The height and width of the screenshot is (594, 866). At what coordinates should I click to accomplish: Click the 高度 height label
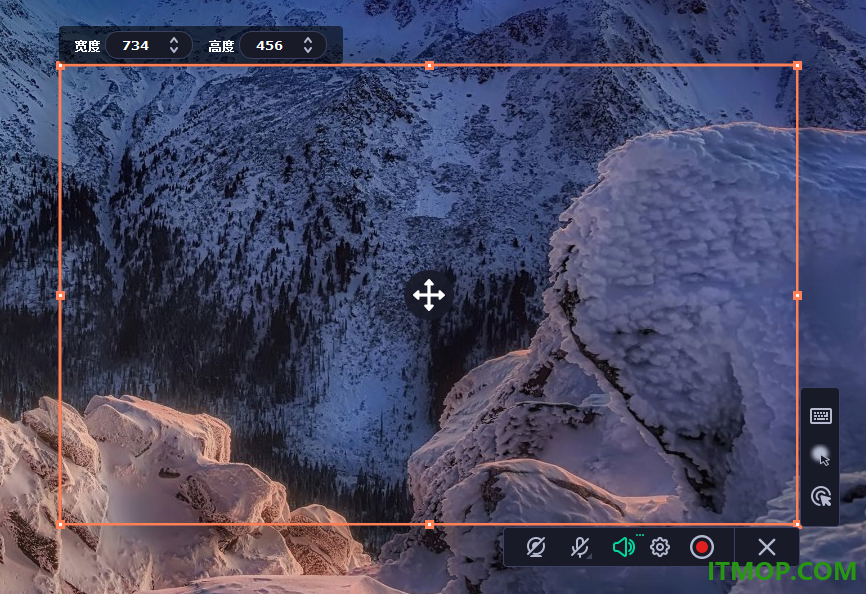(x=221, y=46)
